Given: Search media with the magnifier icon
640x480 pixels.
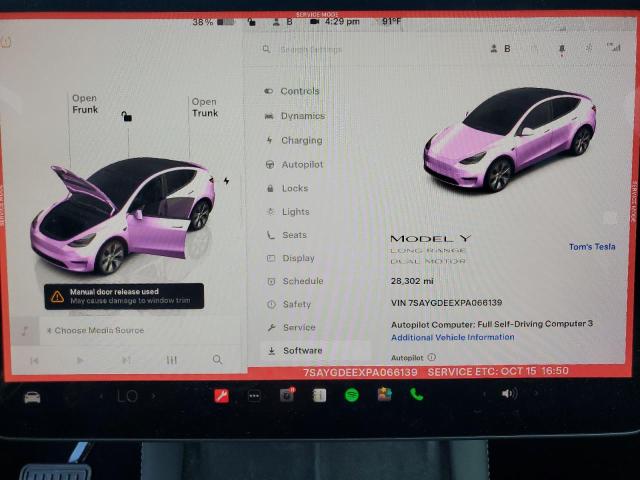Looking at the screenshot, I should (x=217, y=360).
